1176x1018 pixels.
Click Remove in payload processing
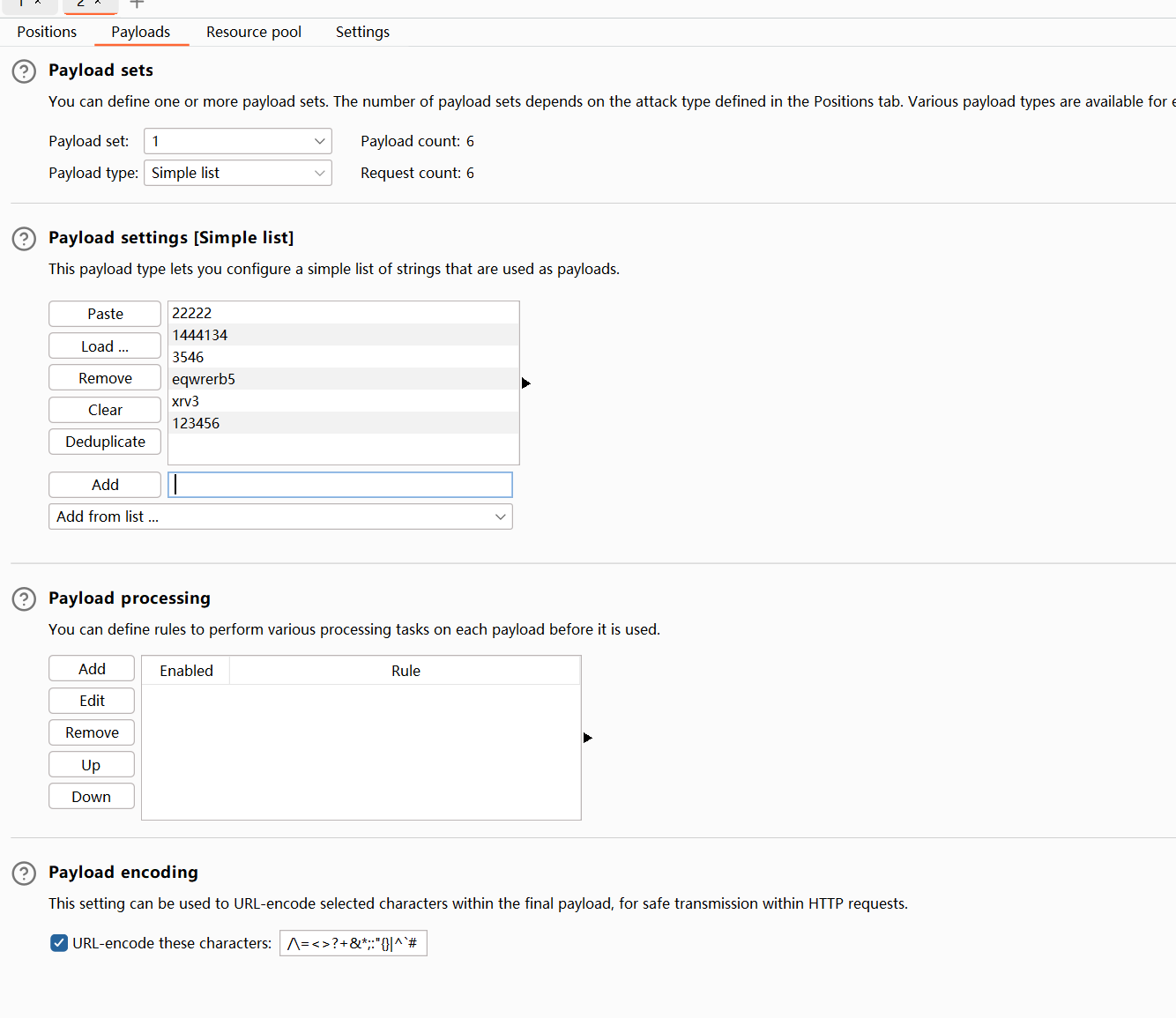click(92, 732)
